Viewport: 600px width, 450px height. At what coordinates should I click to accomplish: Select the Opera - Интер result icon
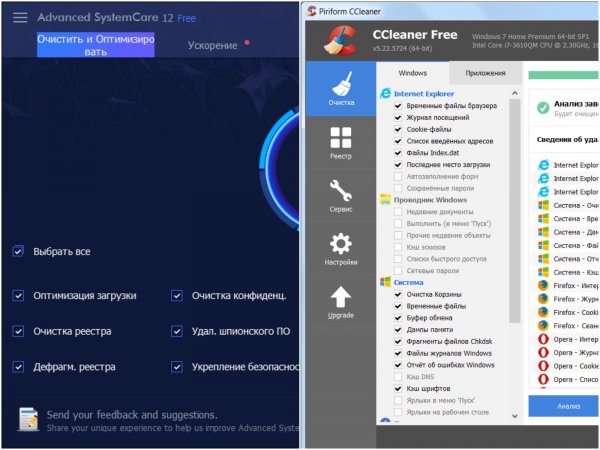543,339
